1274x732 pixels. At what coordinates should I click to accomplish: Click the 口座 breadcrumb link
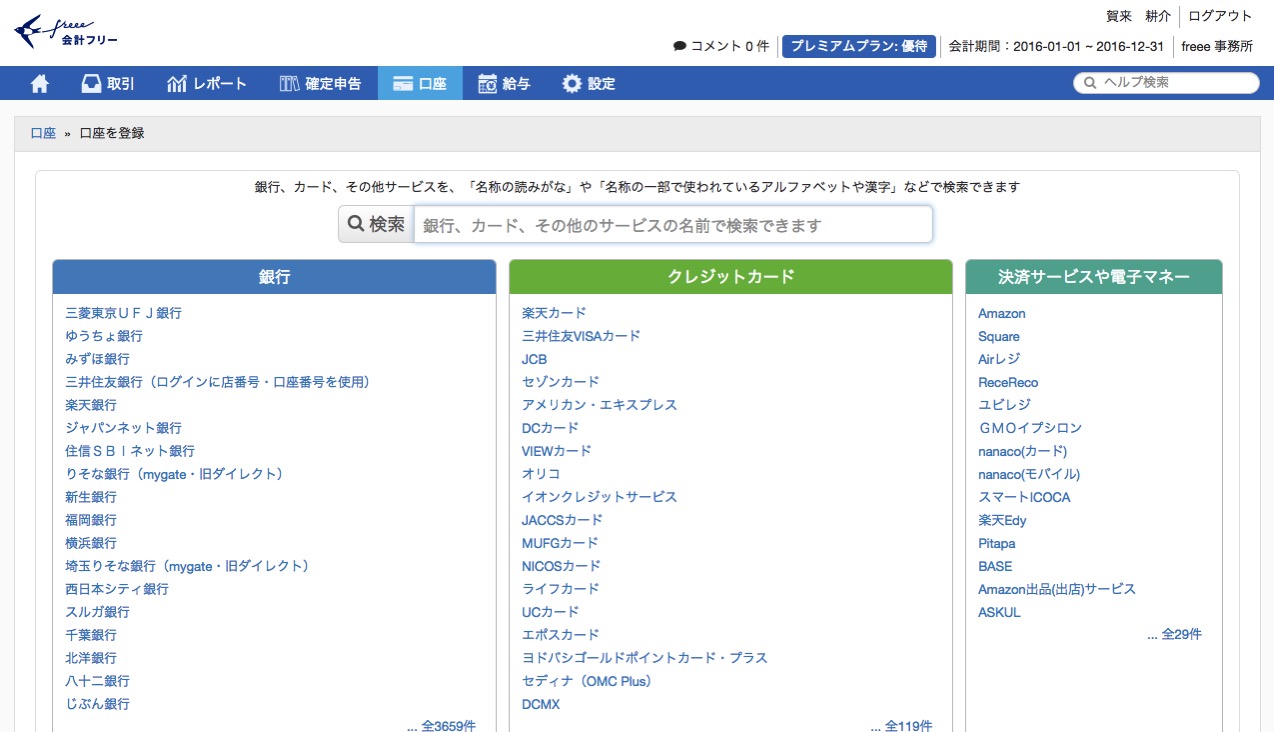pyautogui.click(x=43, y=133)
